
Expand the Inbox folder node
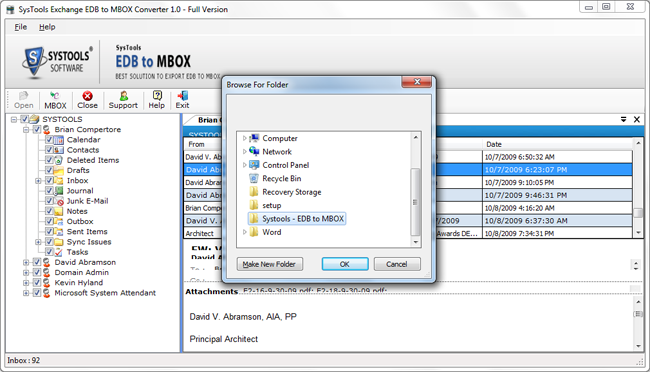pos(38,181)
